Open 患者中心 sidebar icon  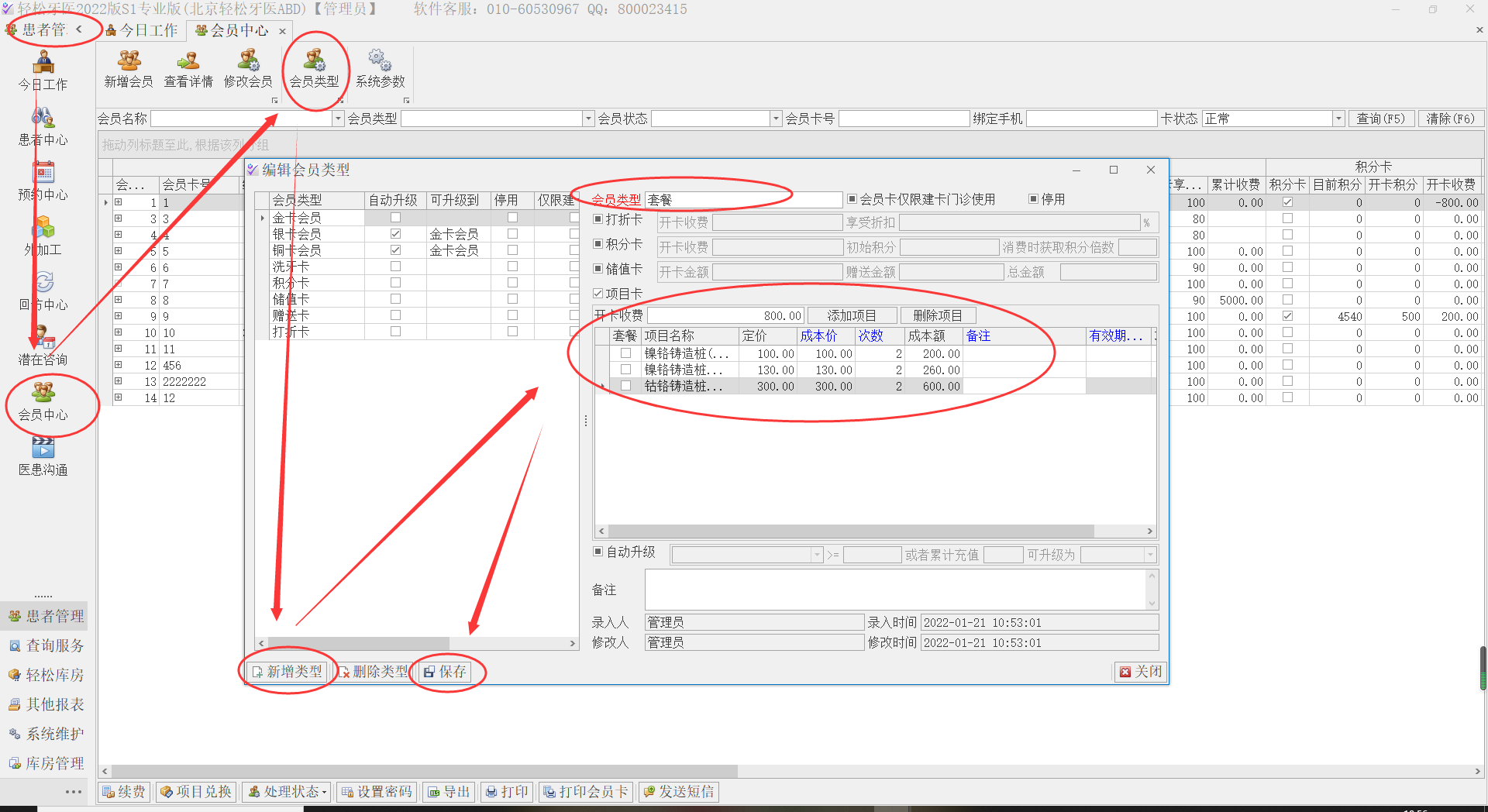(43, 126)
